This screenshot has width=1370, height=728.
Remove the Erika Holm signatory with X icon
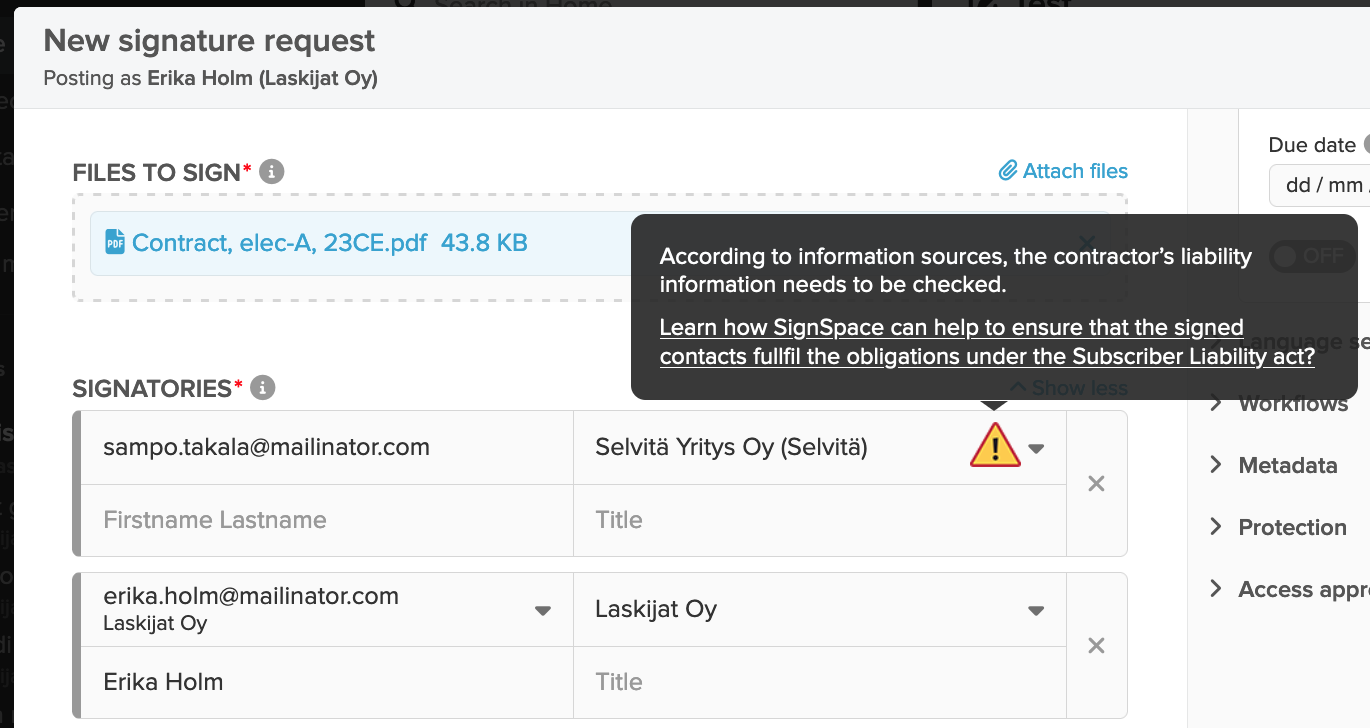[1096, 646]
